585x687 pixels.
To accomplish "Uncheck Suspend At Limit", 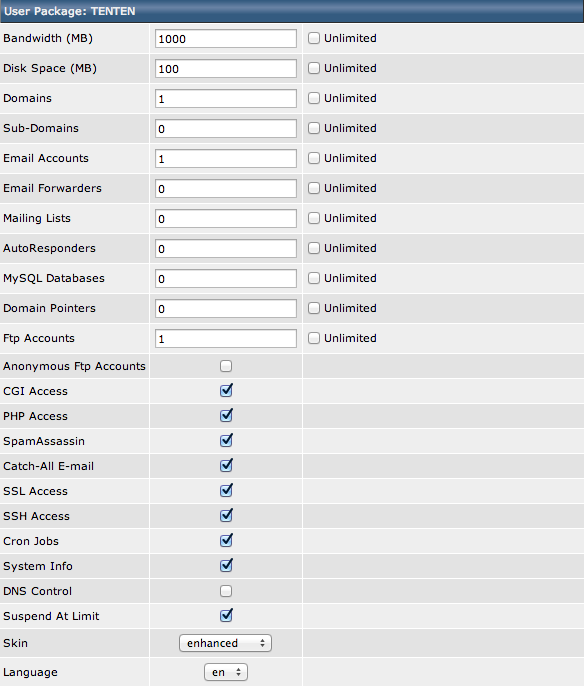I will click(x=226, y=615).
